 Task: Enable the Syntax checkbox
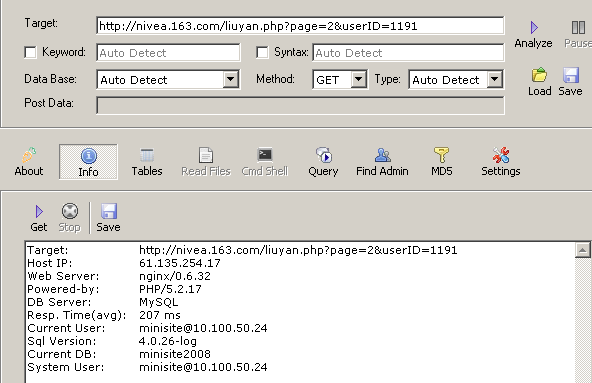click(262, 52)
